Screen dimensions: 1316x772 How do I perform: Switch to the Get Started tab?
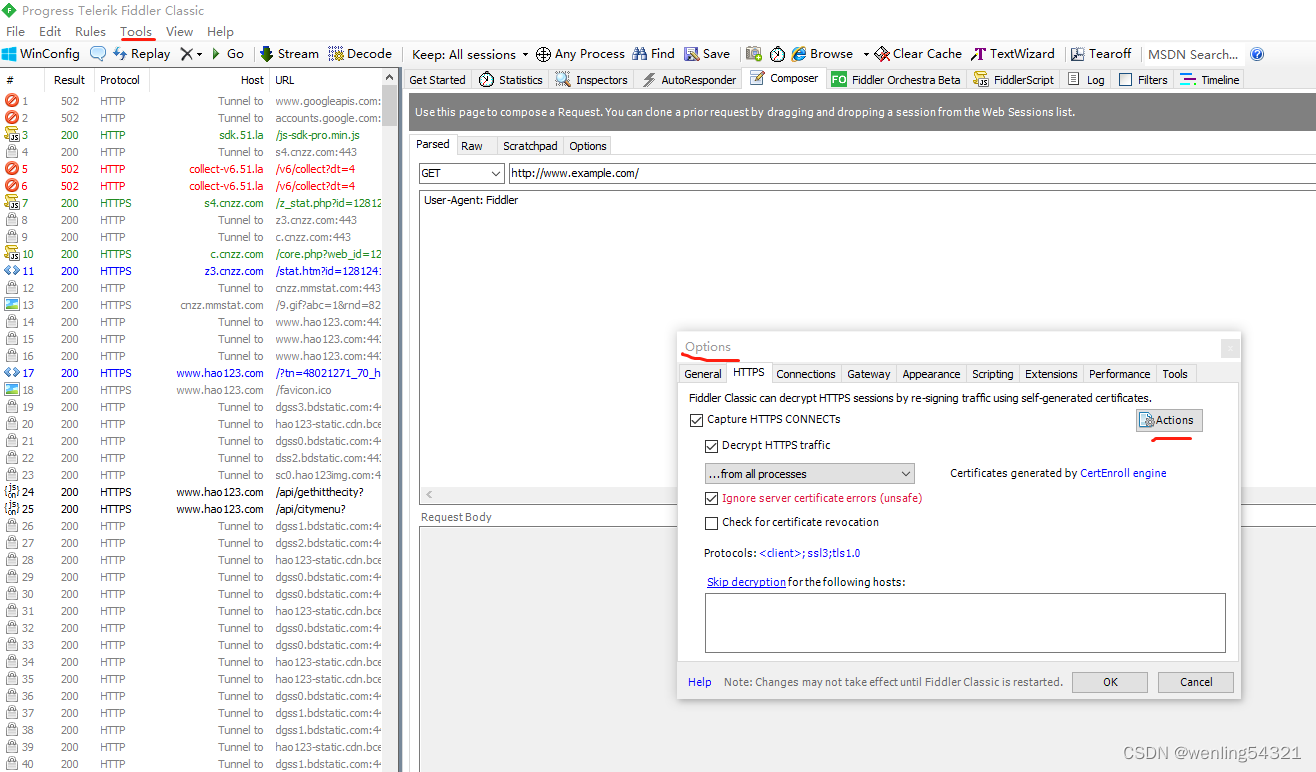click(437, 80)
